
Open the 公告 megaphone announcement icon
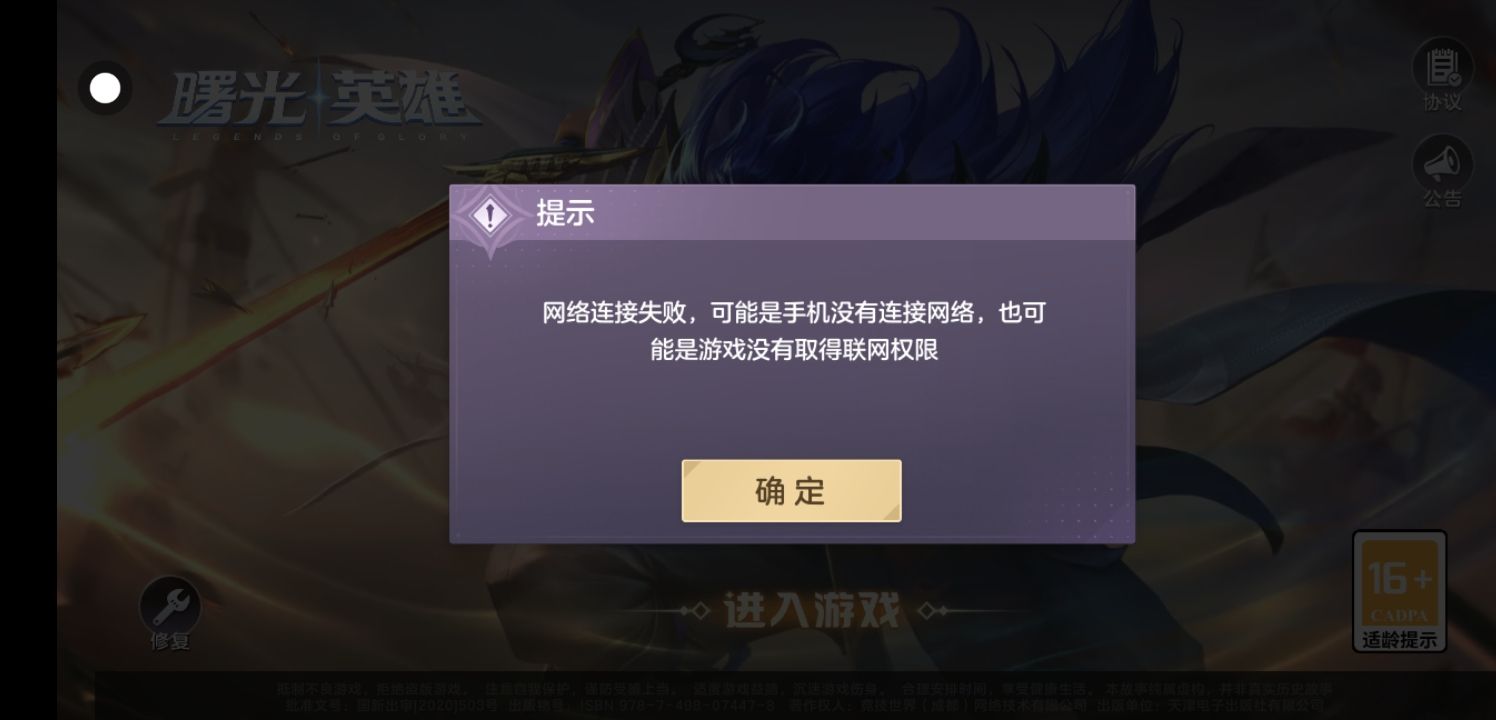1442,162
